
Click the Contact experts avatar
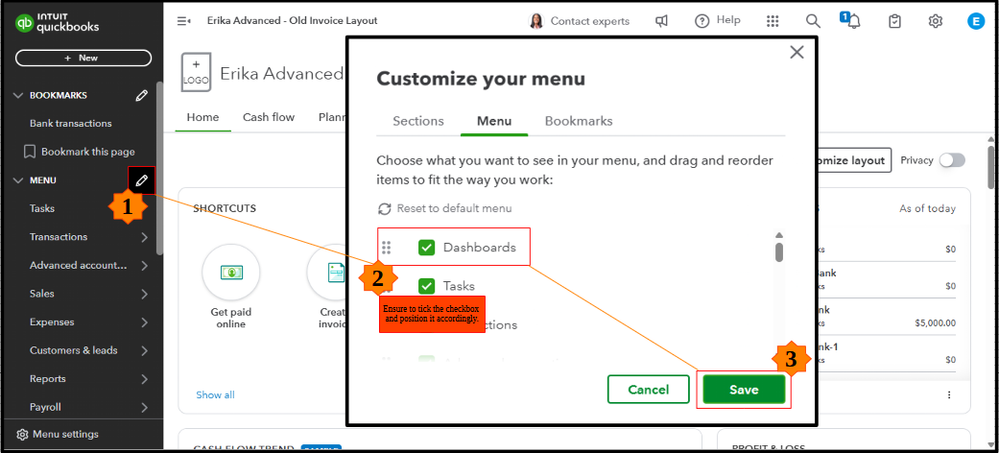536,21
